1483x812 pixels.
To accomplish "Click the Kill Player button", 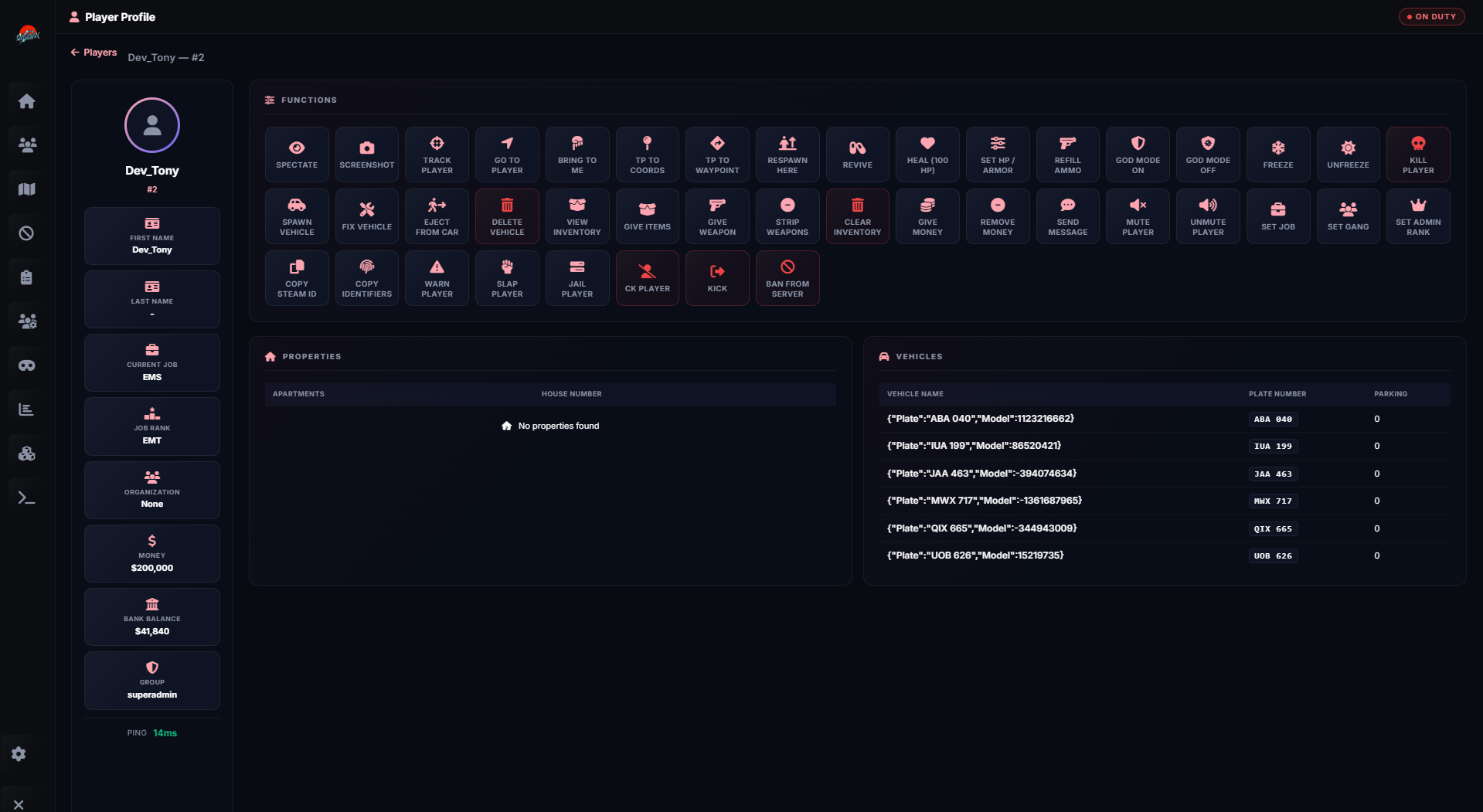I will pyautogui.click(x=1418, y=155).
